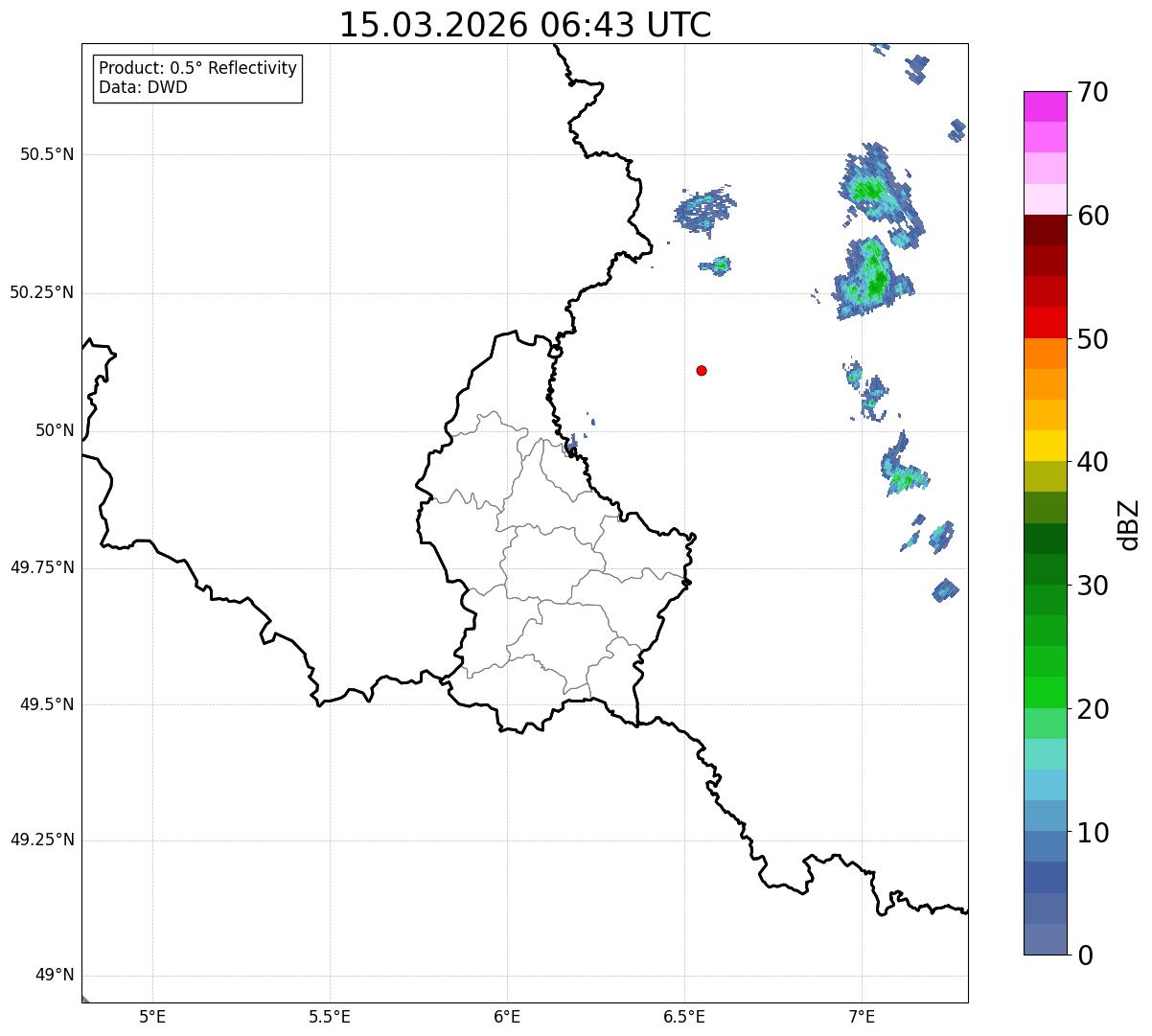Click the 49.75°N latitude label

[41, 567]
